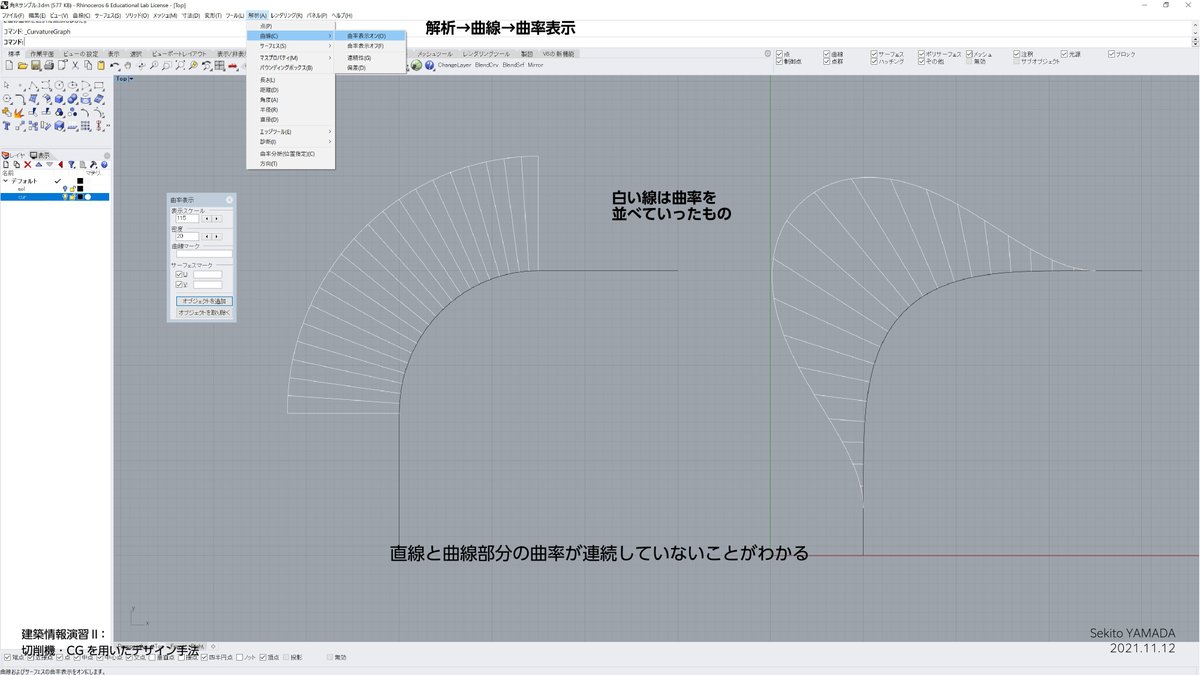Click the black color swatch of cur layer
1200x675 pixels.
(80, 197)
